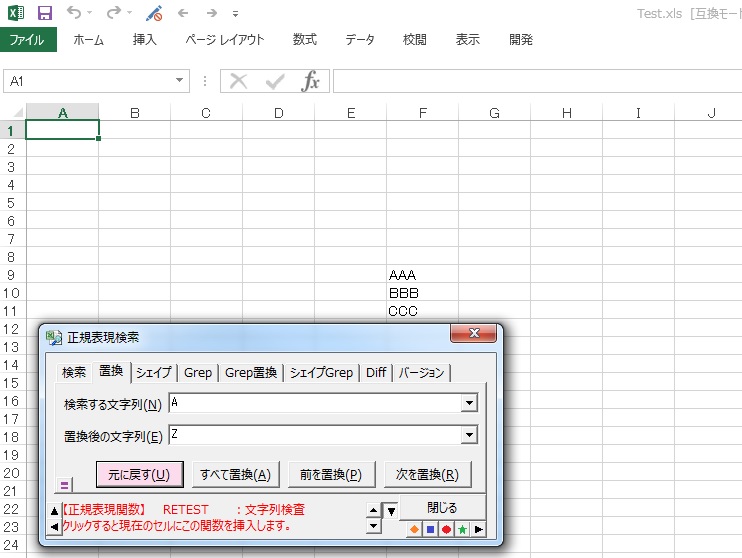Image resolution: width=742 pixels, height=558 pixels.
Task: Expand the 検索する文字列 dropdown
Action: click(468, 403)
